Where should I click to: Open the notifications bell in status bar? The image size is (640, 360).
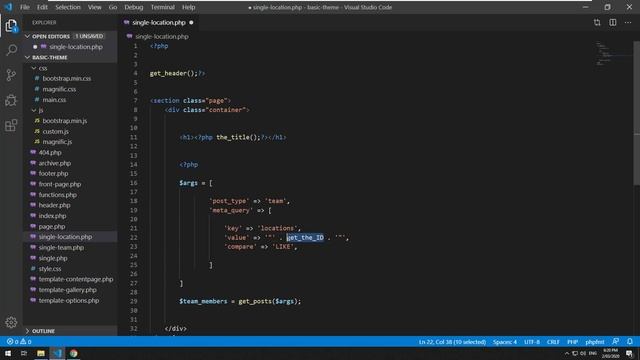click(630, 342)
